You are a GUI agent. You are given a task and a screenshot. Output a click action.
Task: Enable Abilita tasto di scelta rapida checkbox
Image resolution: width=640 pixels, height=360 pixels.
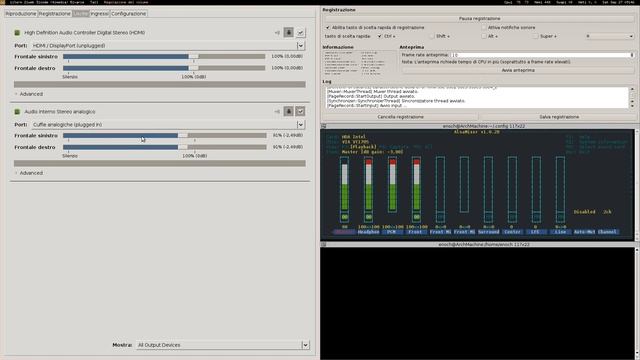328,27
